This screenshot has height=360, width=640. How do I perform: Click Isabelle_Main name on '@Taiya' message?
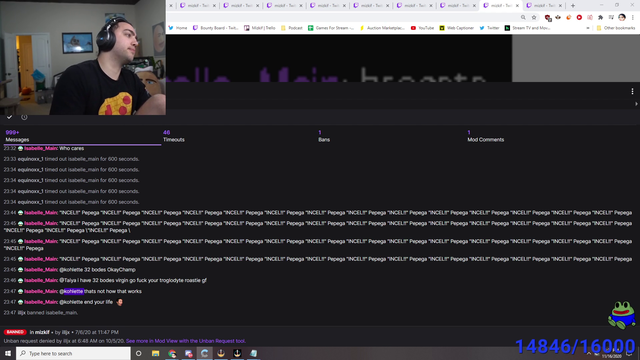pos(40,280)
